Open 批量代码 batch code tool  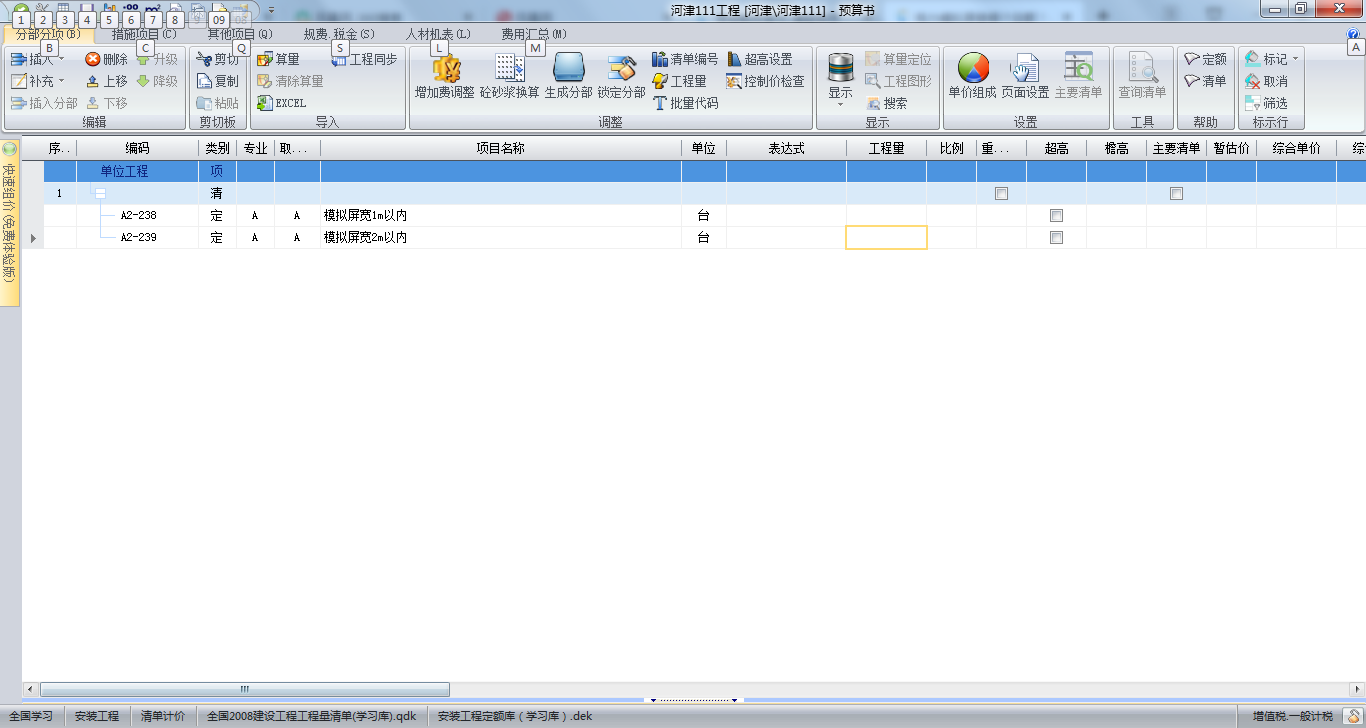685,103
